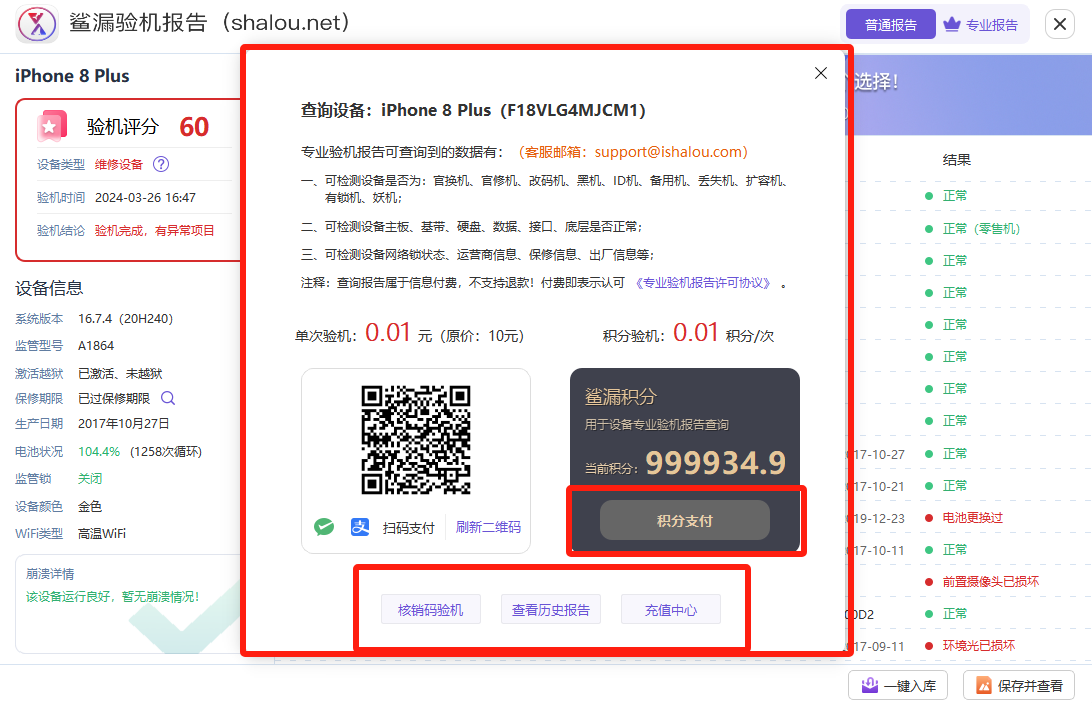Click the 崩溃详情 heading
1092x703 pixels.
[50, 574]
